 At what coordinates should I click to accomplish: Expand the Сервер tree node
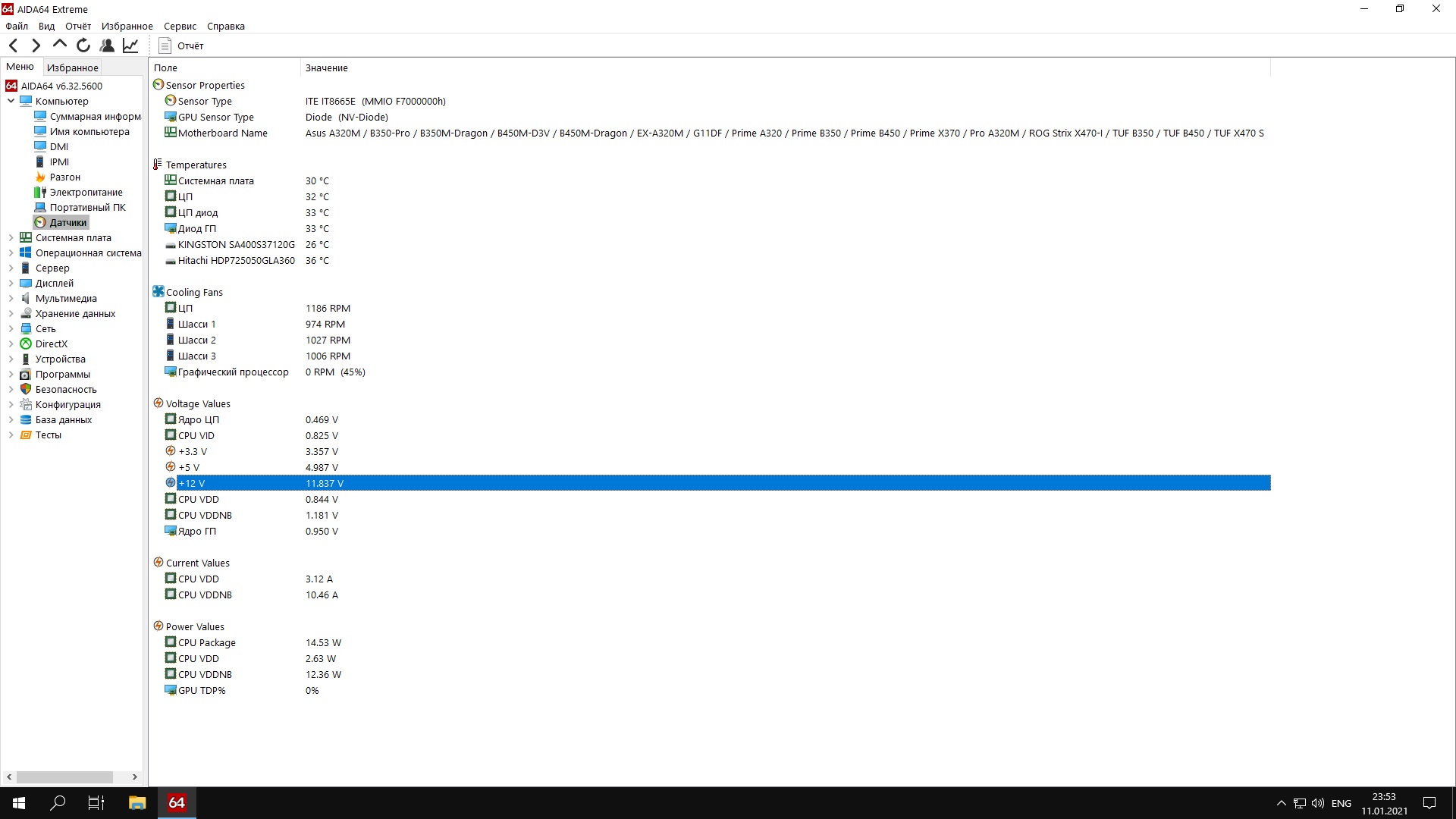(x=11, y=268)
